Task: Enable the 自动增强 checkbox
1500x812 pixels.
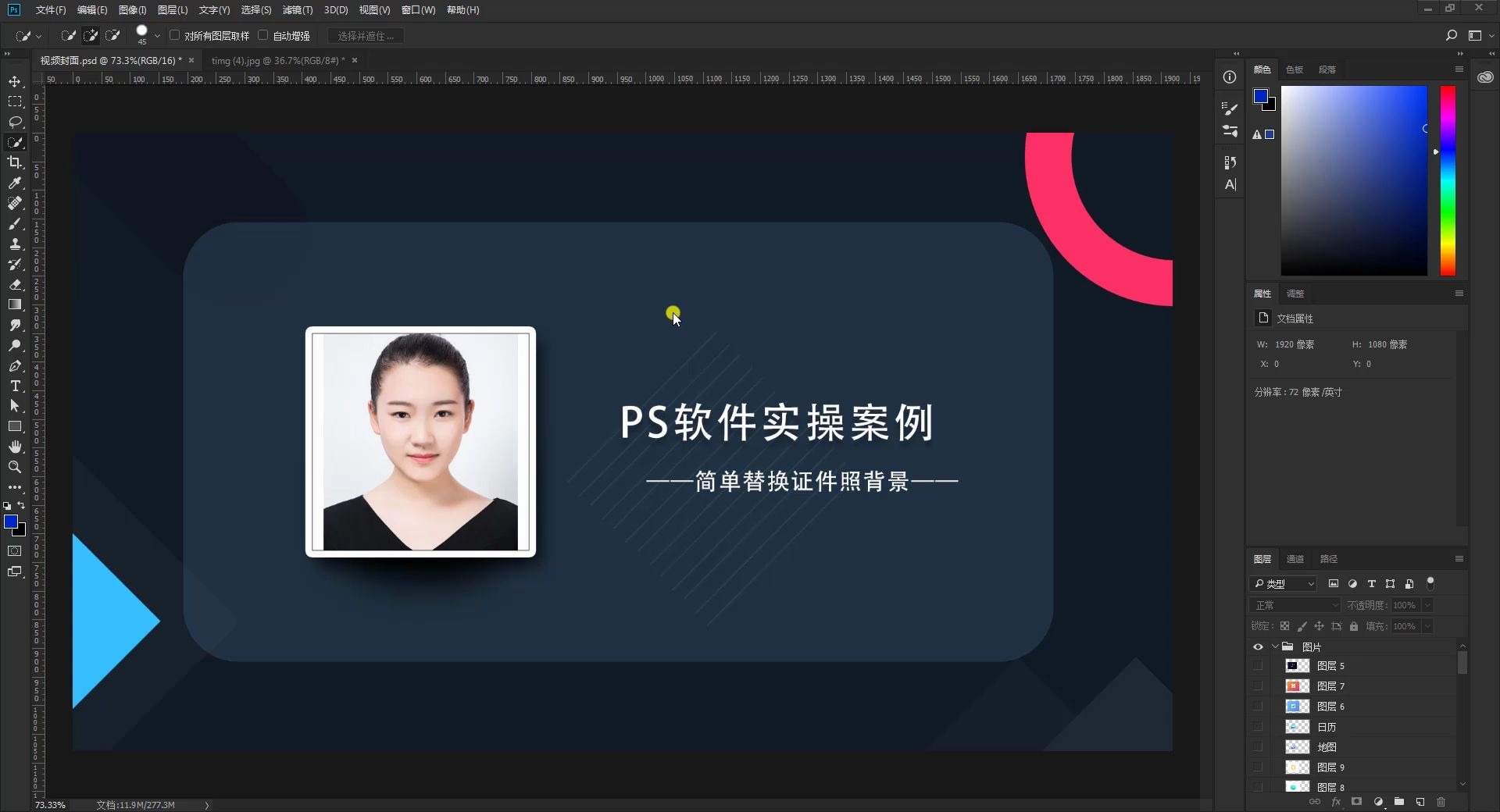Action: pos(263,35)
